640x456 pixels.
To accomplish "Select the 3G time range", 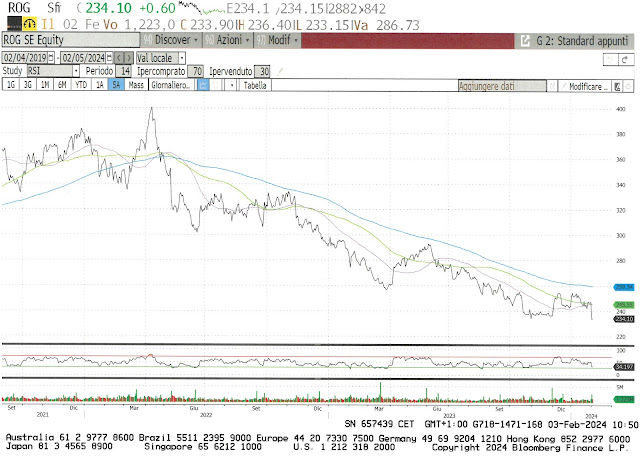I will pyautogui.click(x=28, y=85).
